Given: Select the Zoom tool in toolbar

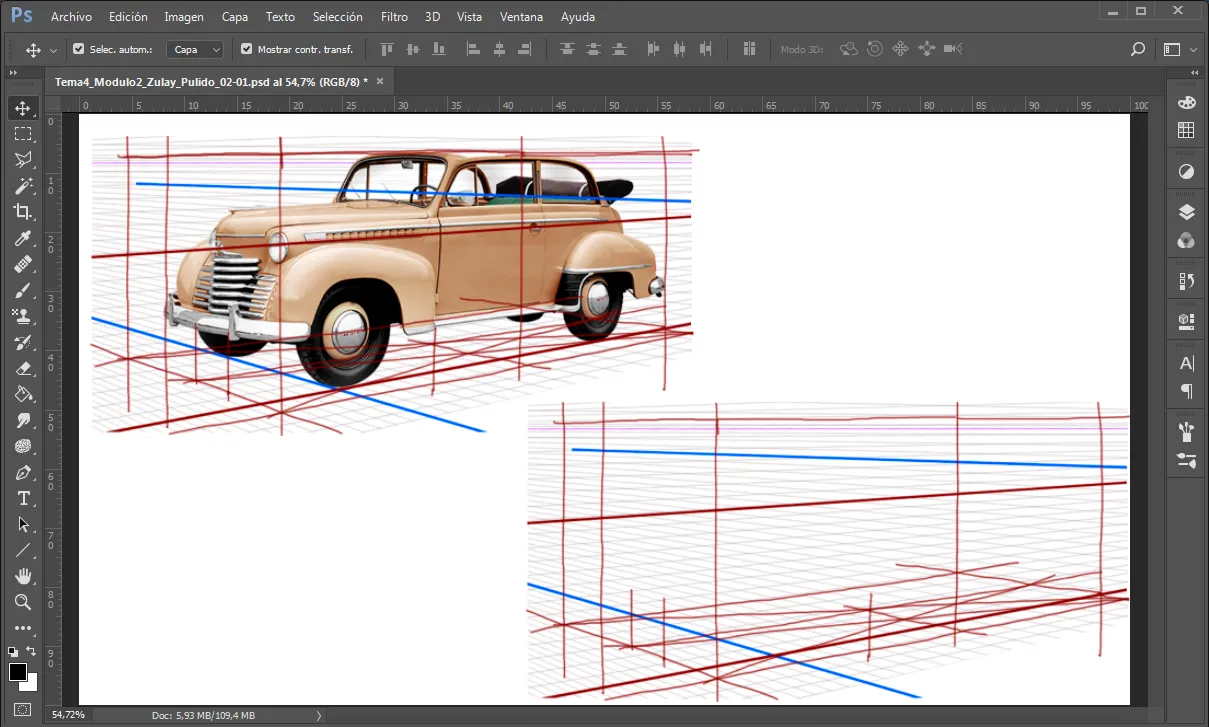Looking at the screenshot, I should pos(23,602).
